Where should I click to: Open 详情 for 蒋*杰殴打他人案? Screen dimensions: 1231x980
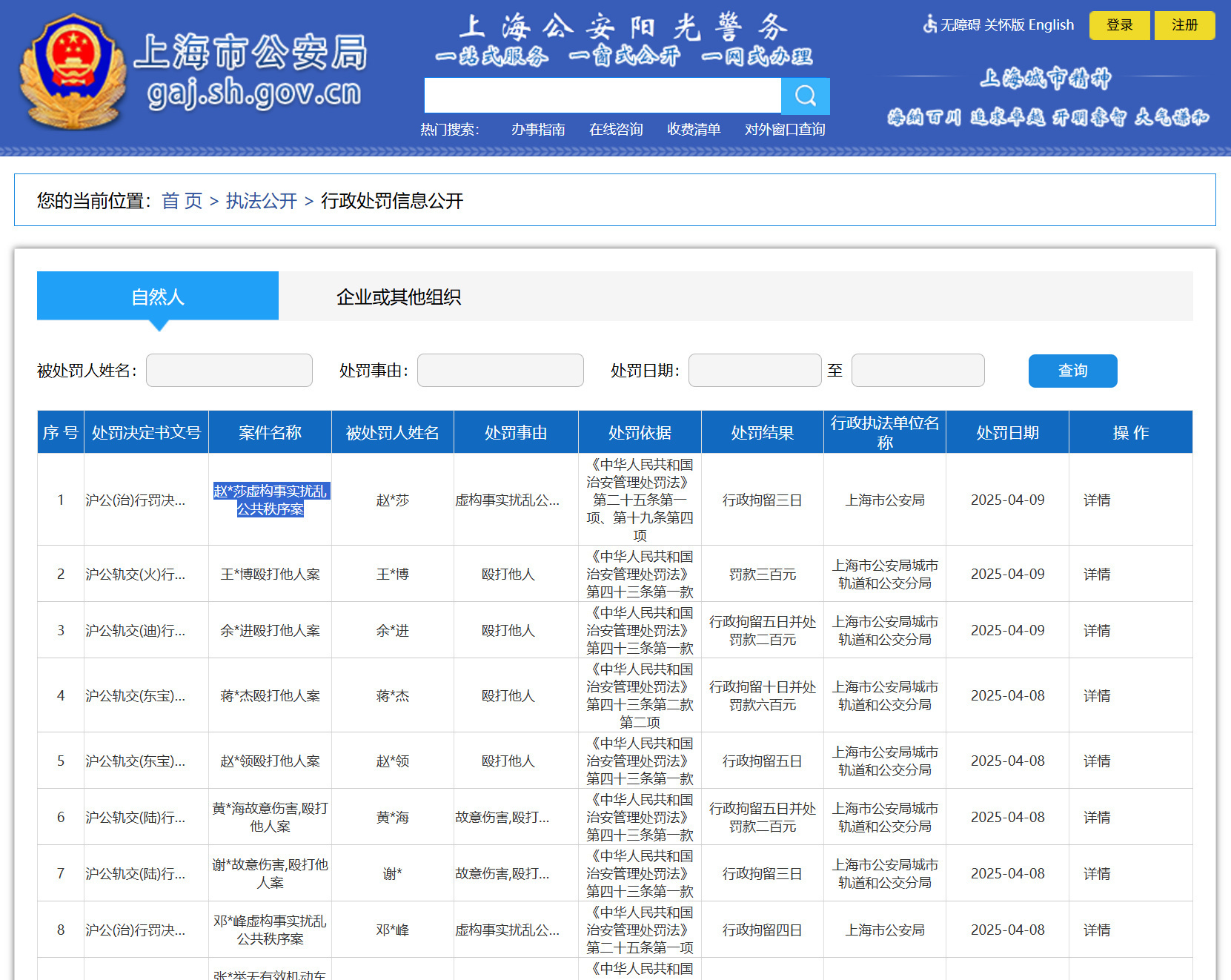tap(1096, 696)
